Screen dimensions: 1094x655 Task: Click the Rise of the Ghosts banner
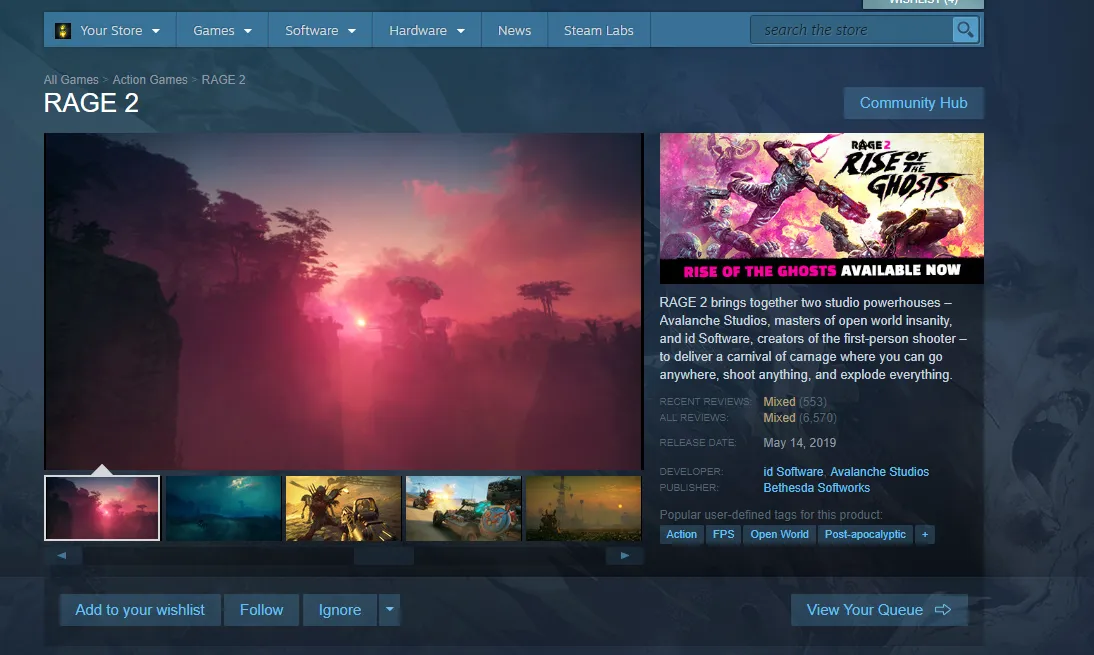822,209
